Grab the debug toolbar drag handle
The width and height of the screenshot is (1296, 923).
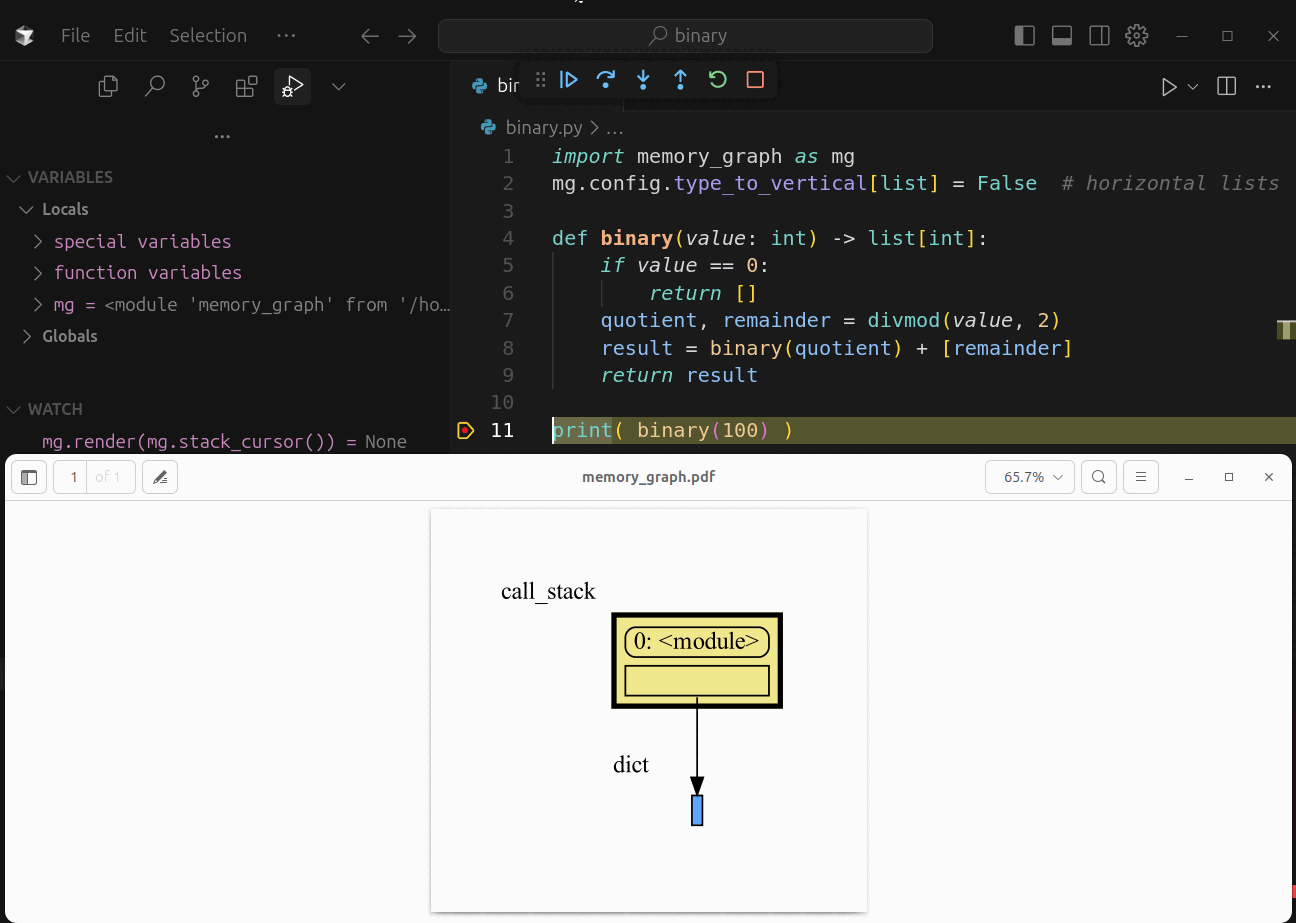coord(540,80)
